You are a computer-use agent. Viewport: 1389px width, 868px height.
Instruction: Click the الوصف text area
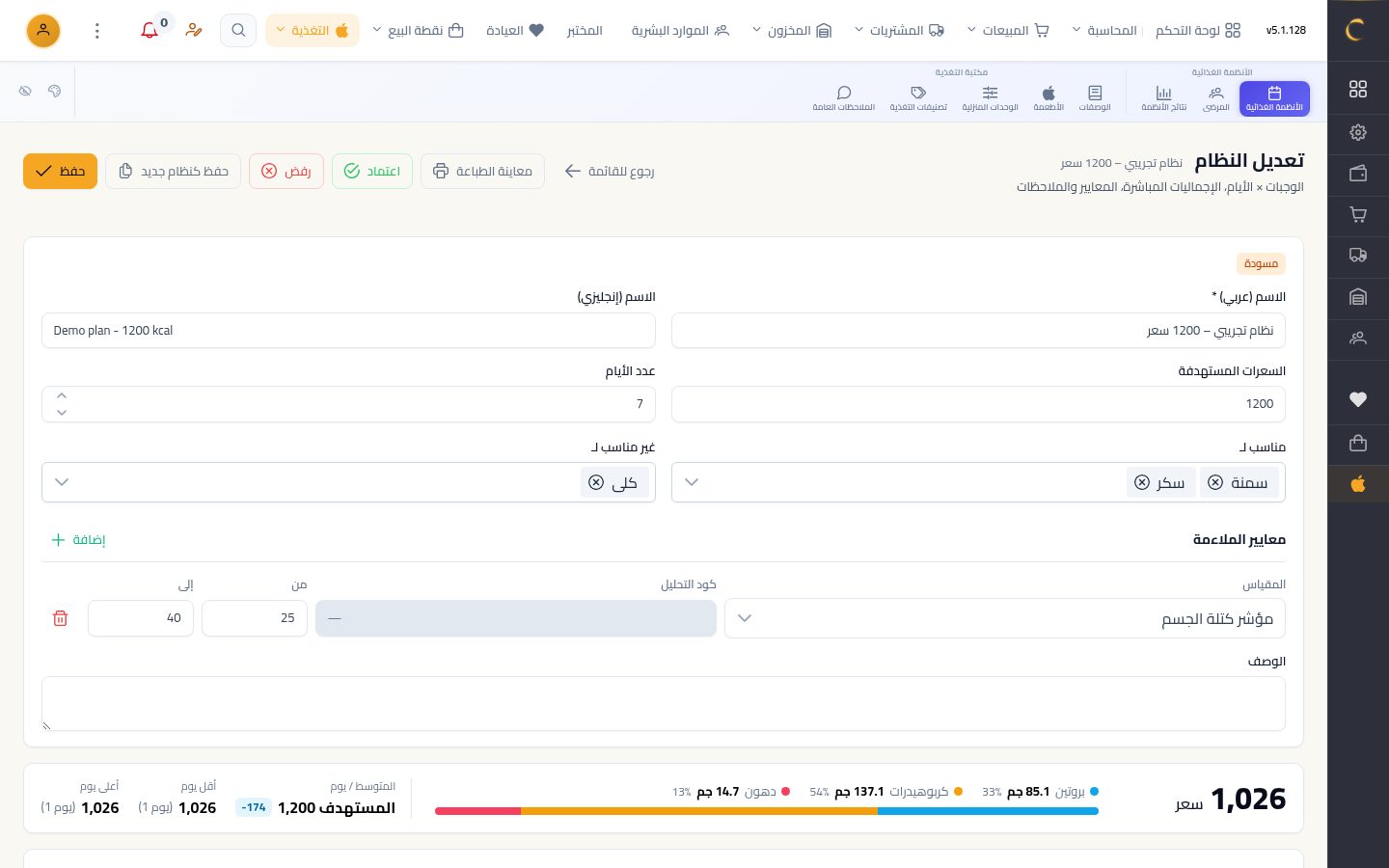(664, 704)
